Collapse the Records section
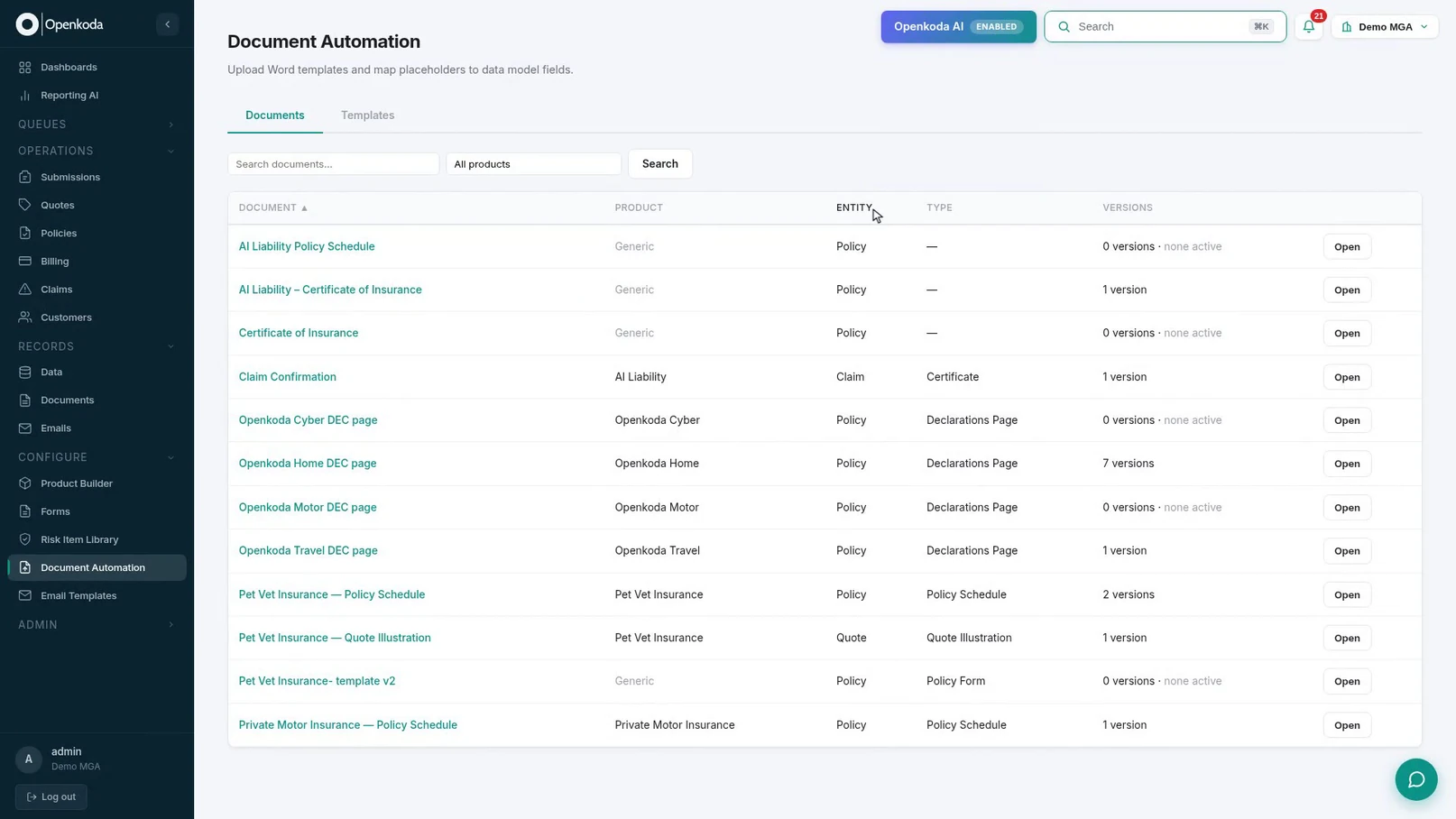This screenshot has width=1456, height=819. (x=97, y=346)
